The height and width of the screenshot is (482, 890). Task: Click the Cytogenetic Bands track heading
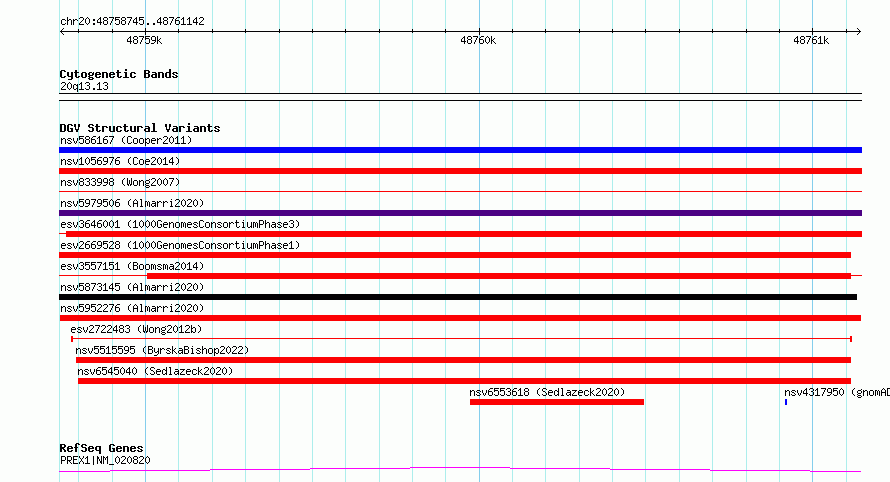(x=119, y=74)
